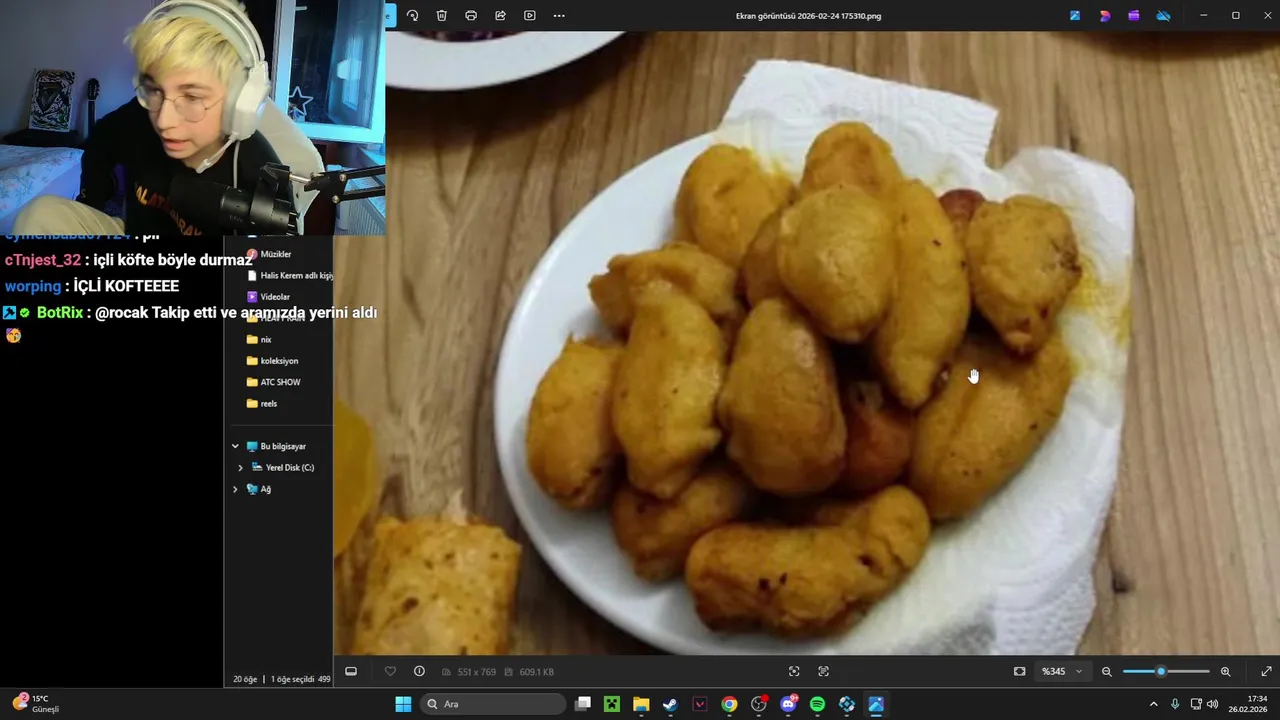
Task: Open Discord from the taskbar
Action: click(x=788, y=704)
